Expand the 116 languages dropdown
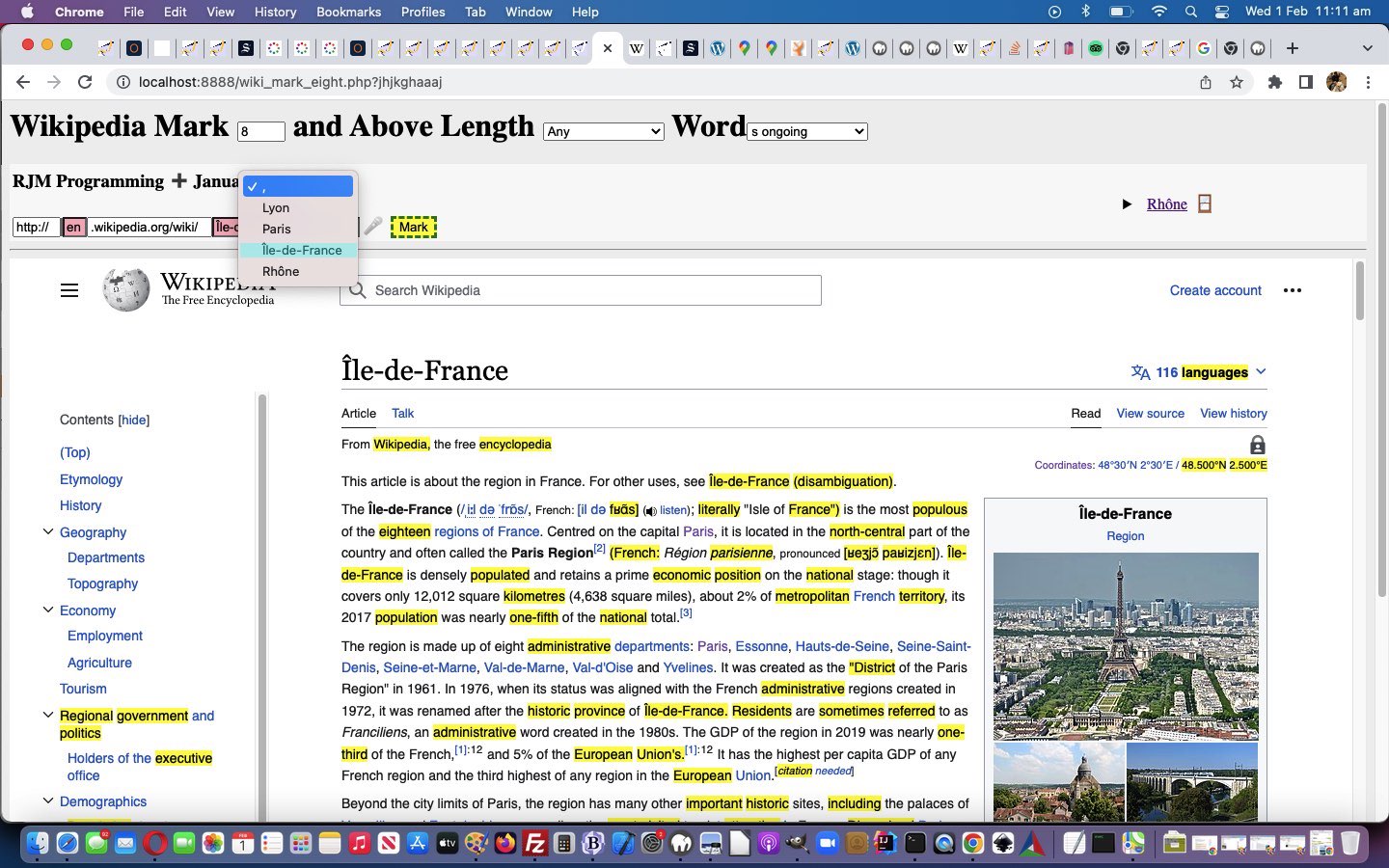 click(x=1198, y=372)
